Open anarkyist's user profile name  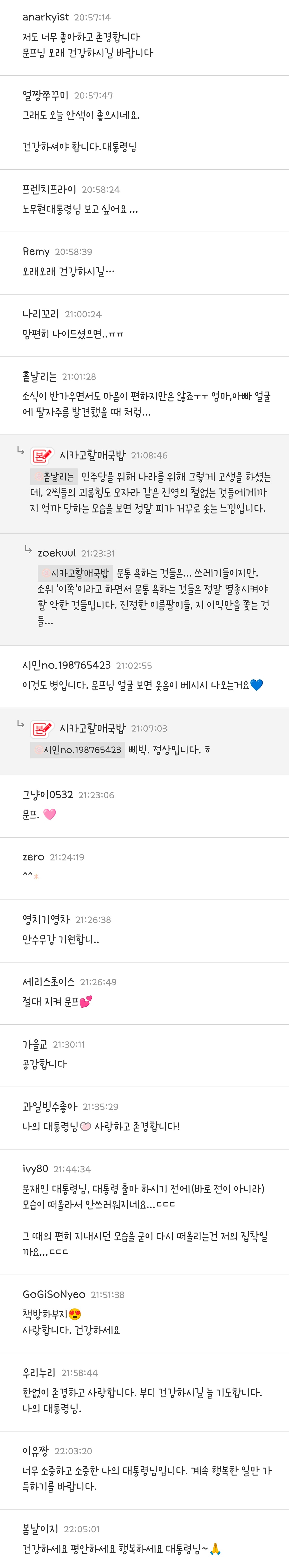[46, 17]
